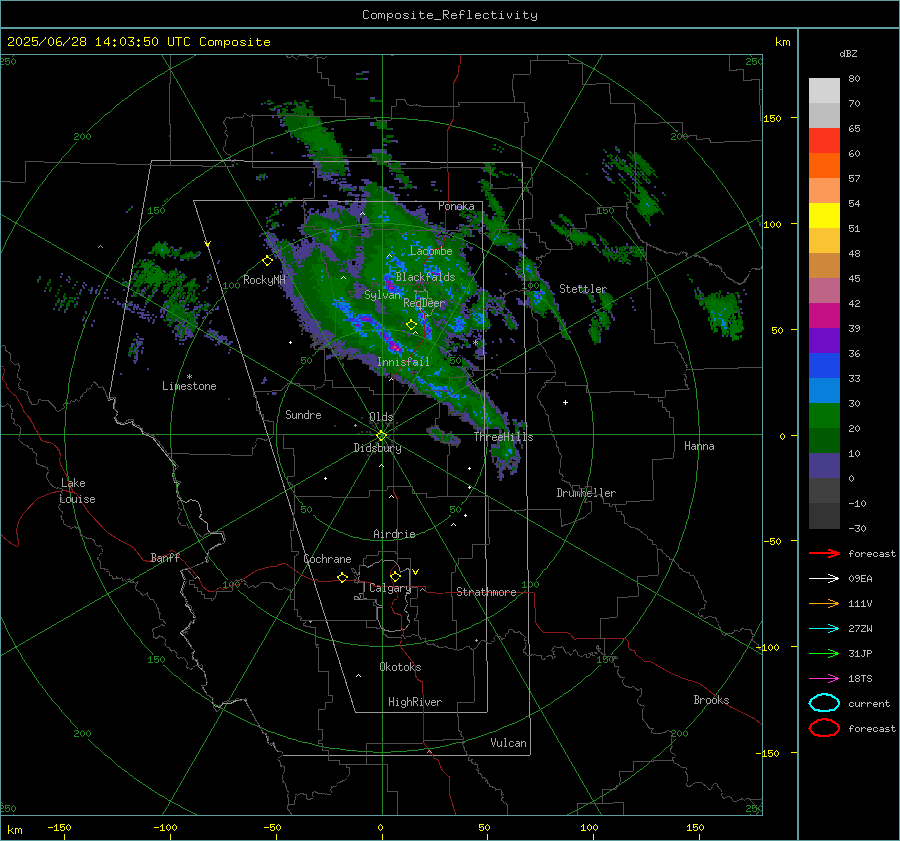Click the yellow diamond marker beside RockyMH
Viewport: 900px width, 841px height.
[267, 261]
